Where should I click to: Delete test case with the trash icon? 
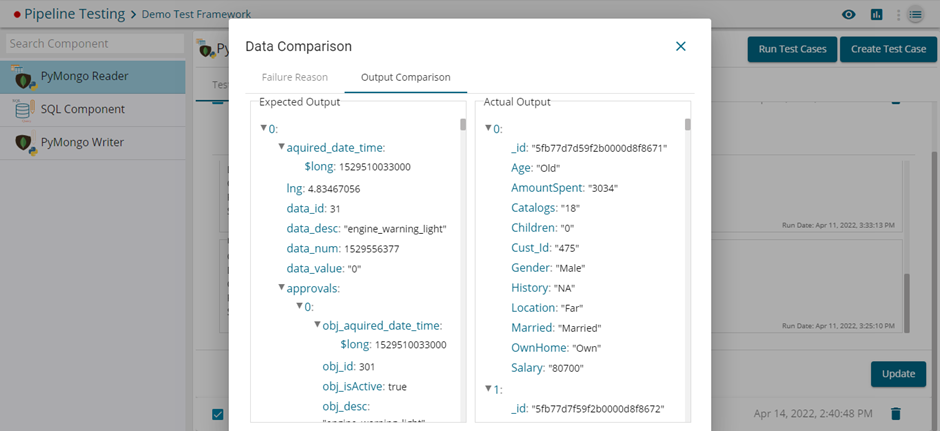click(896, 413)
